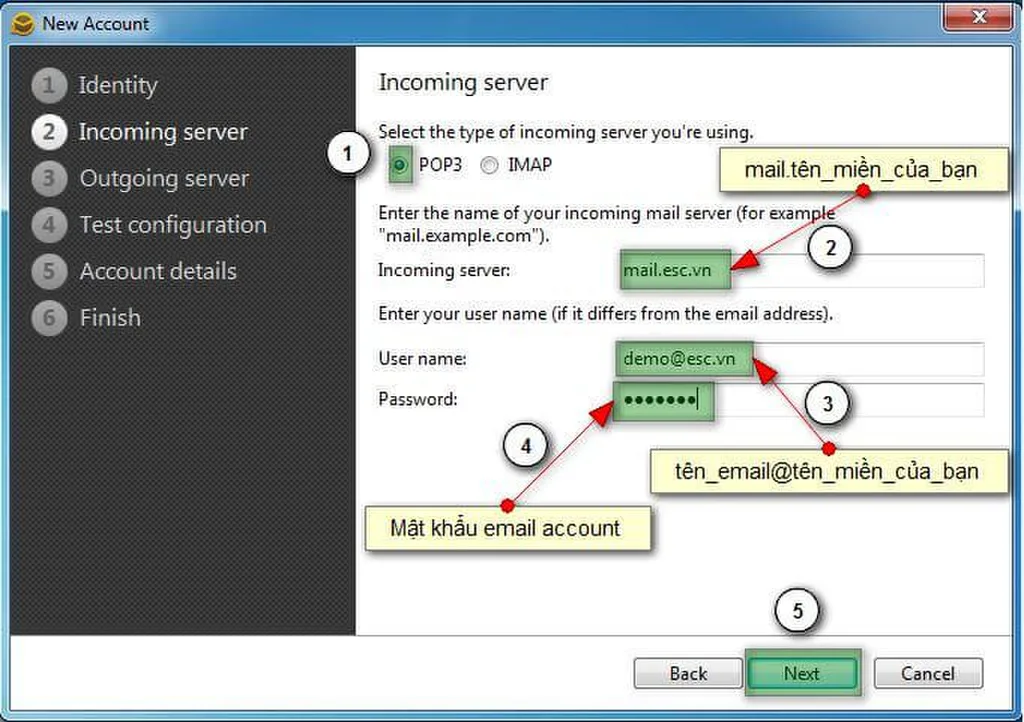Image resolution: width=1024 pixels, height=722 pixels.
Task: Click the Password input field
Action: pyautogui.click(x=799, y=400)
